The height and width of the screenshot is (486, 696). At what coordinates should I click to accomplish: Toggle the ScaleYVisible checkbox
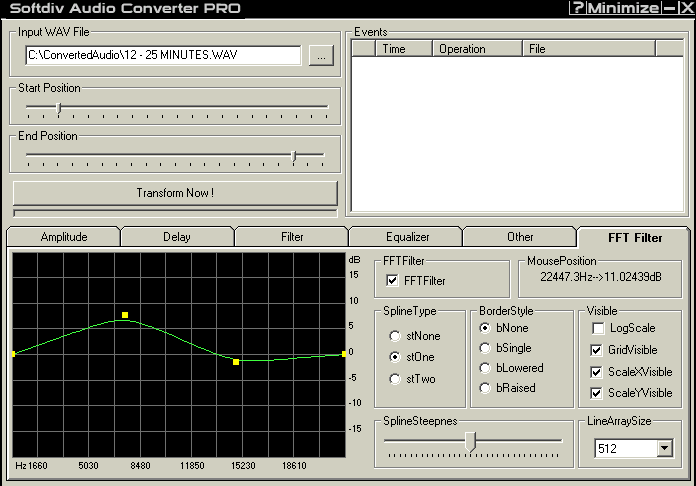[x=597, y=393]
